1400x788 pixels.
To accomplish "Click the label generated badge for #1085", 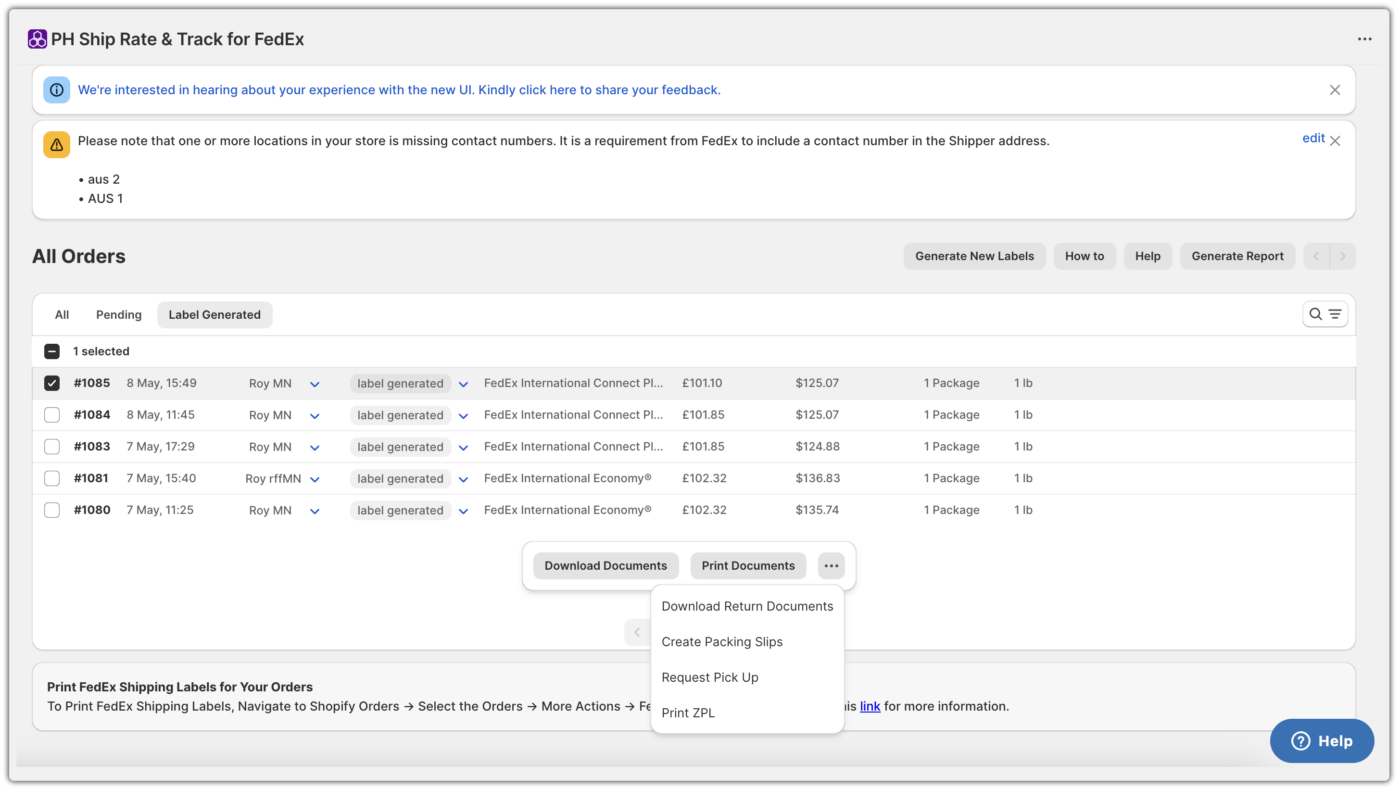I will (400, 383).
